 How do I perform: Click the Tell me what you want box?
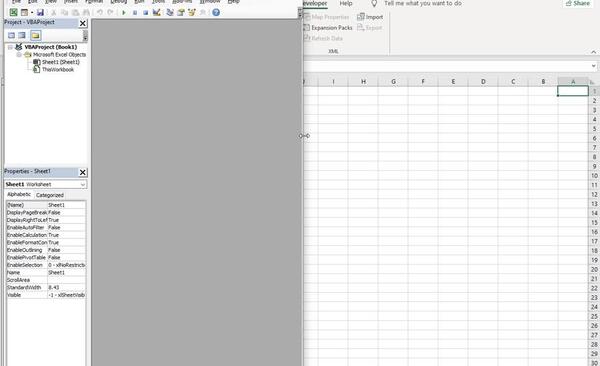(x=422, y=3)
